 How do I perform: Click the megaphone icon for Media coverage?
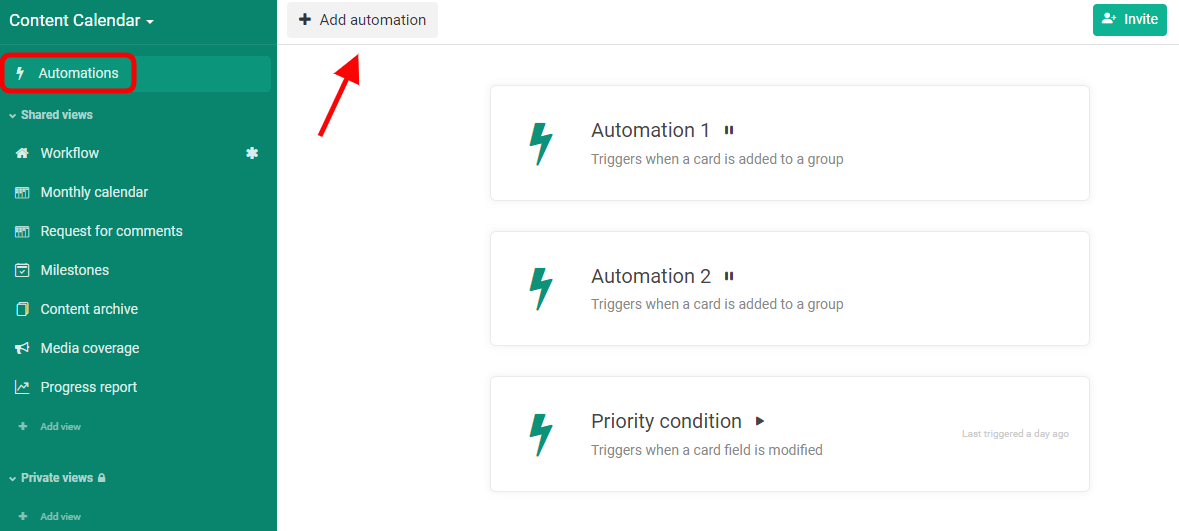[x=22, y=348]
